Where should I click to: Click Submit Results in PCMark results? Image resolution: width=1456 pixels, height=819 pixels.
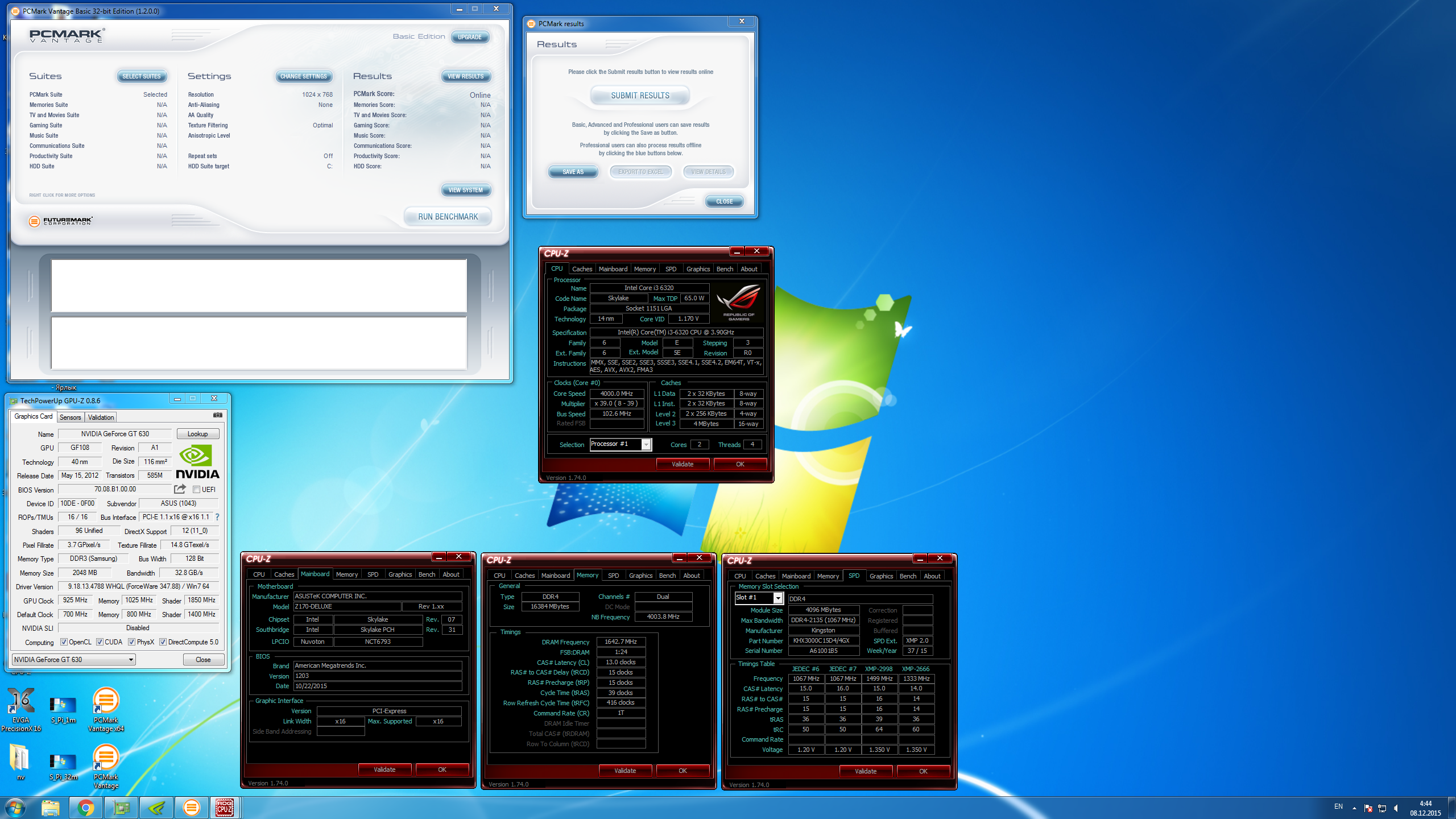[640, 96]
